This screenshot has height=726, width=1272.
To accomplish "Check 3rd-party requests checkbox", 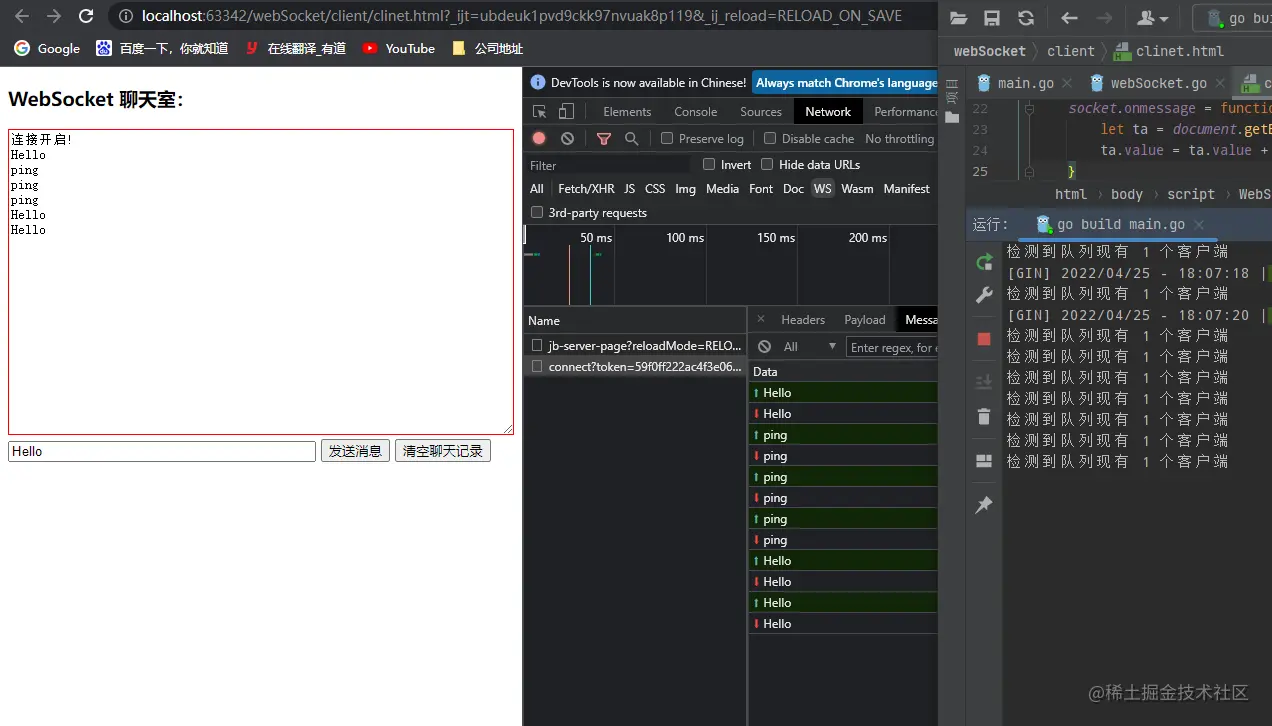I will 537,213.
